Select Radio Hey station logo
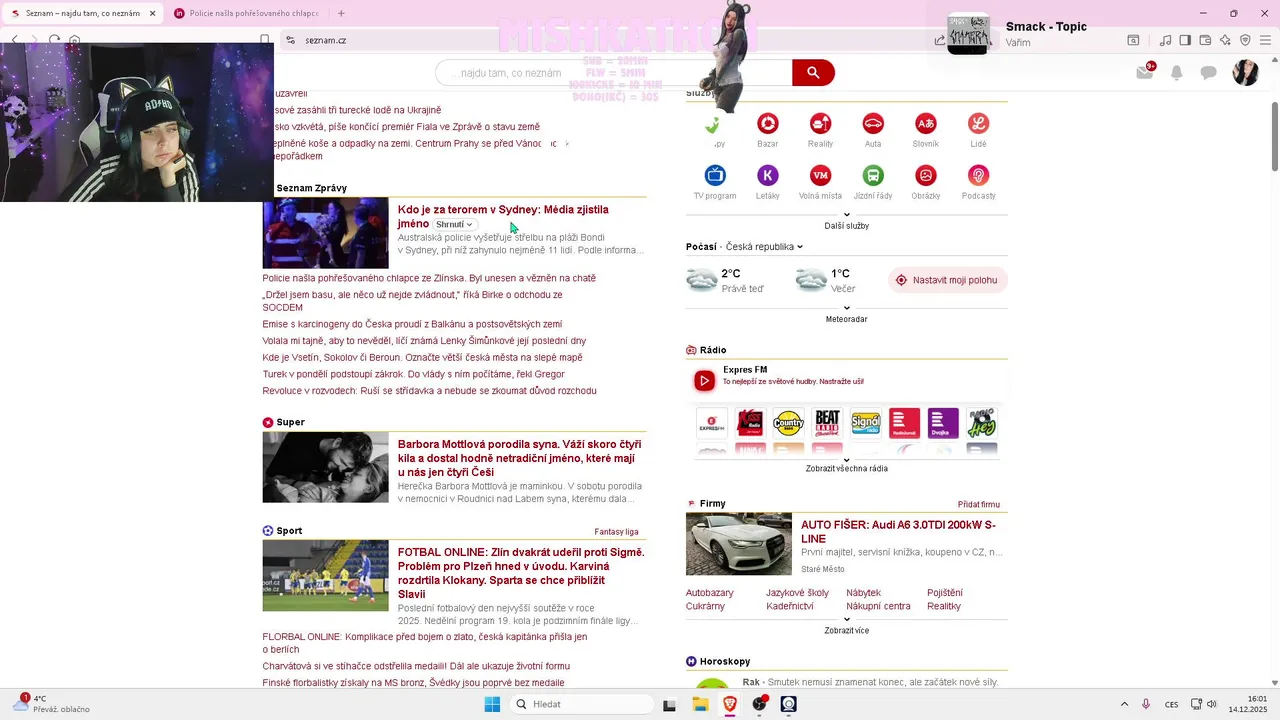The height and width of the screenshot is (720, 1280). [x=981, y=423]
